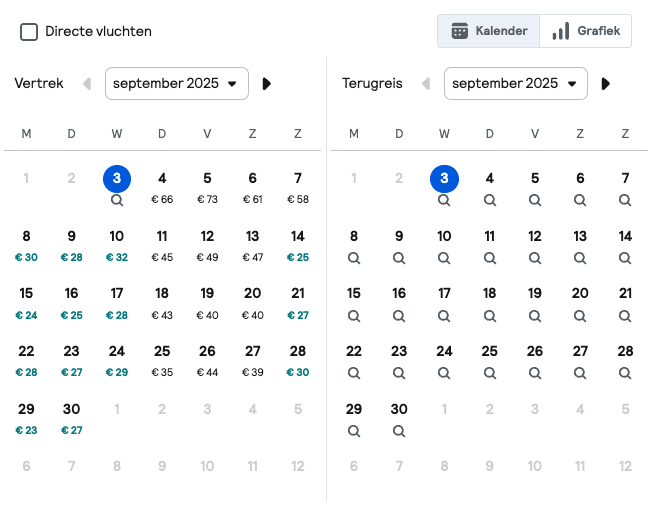Viewport: 652px width, 511px height.
Task: Go to previous month in Terugreis calendar
Action: click(426, 84)
